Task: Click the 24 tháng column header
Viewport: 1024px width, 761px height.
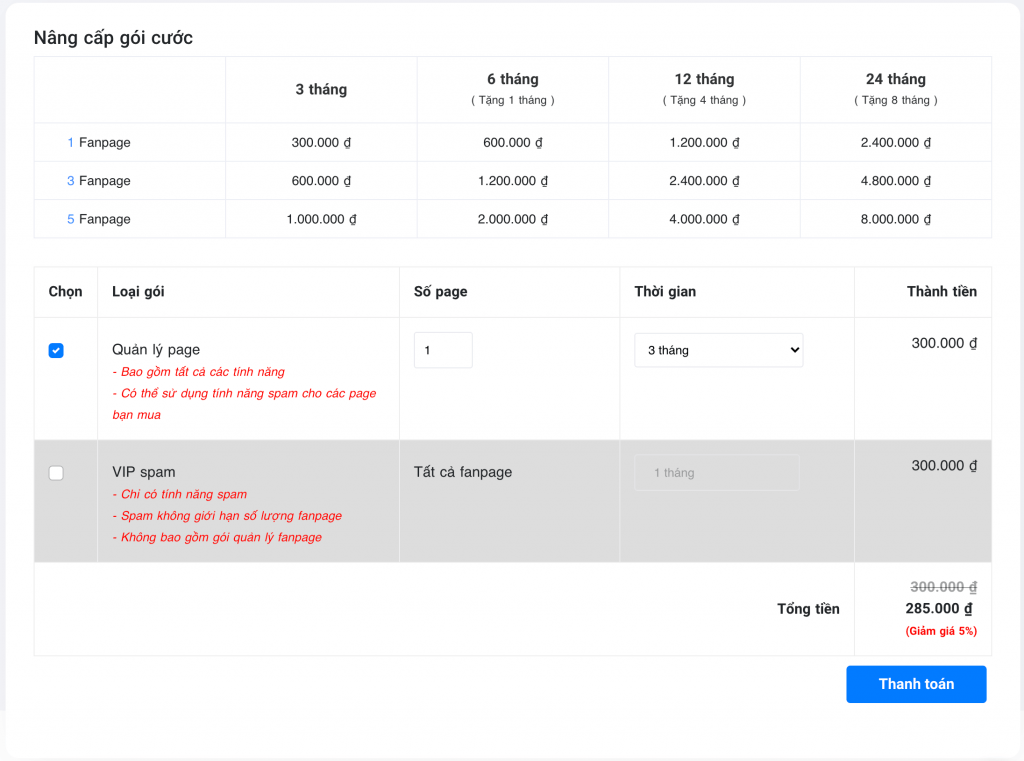Action: pos(895,79)
